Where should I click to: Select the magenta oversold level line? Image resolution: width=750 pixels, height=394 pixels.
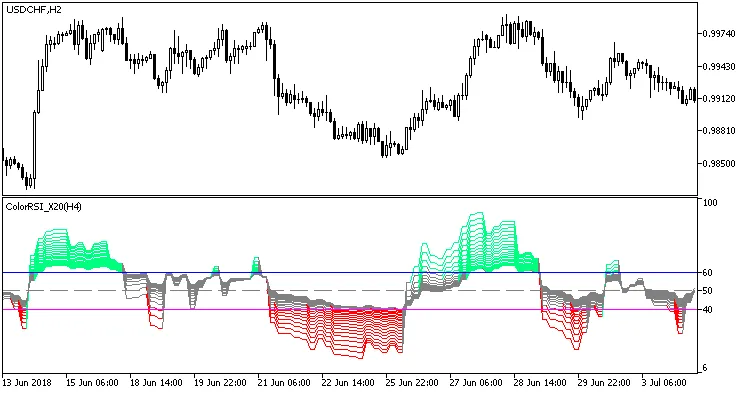click(350, 309)
